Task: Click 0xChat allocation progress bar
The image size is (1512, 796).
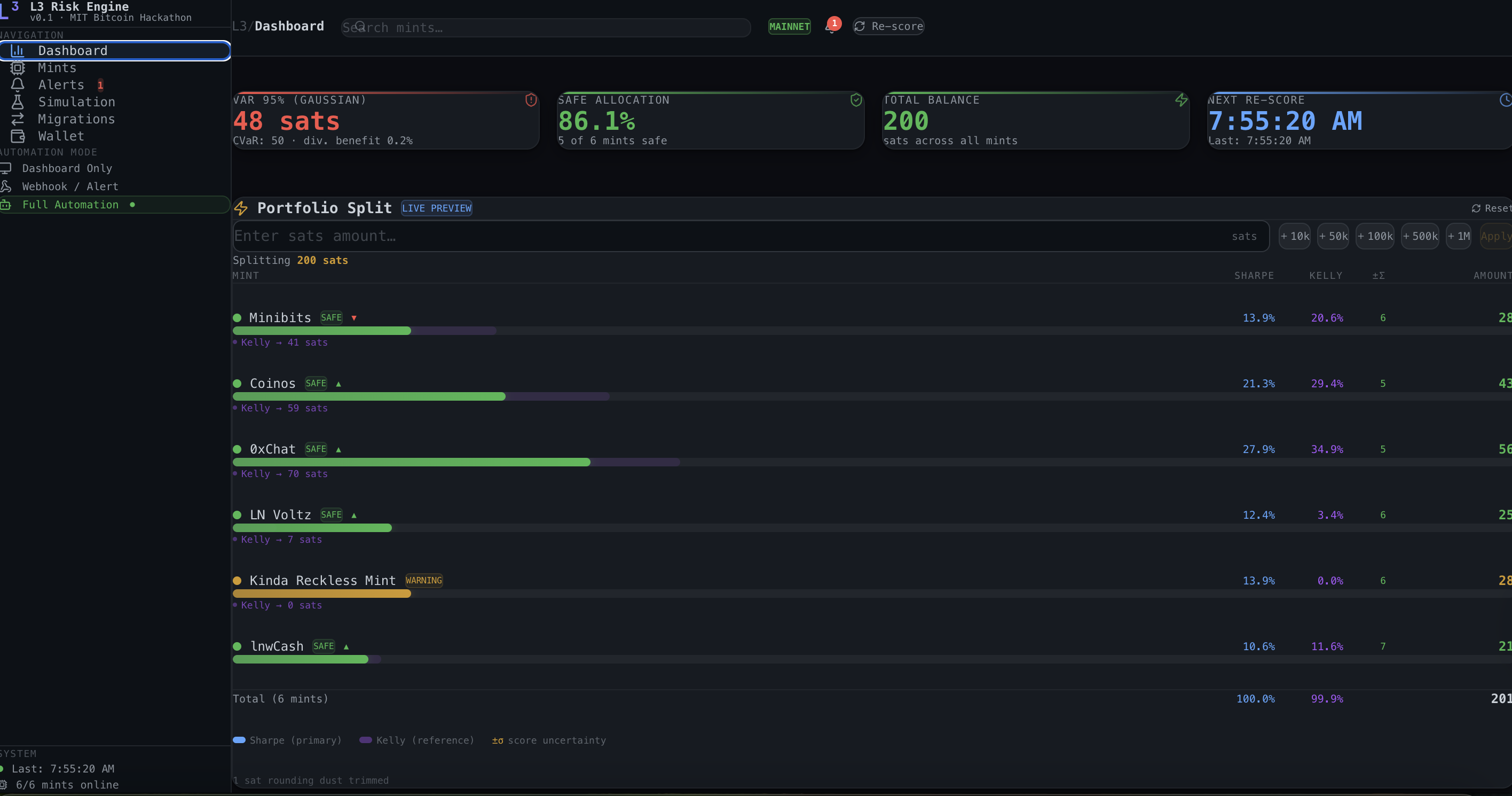Action: (x=411, y=462)
